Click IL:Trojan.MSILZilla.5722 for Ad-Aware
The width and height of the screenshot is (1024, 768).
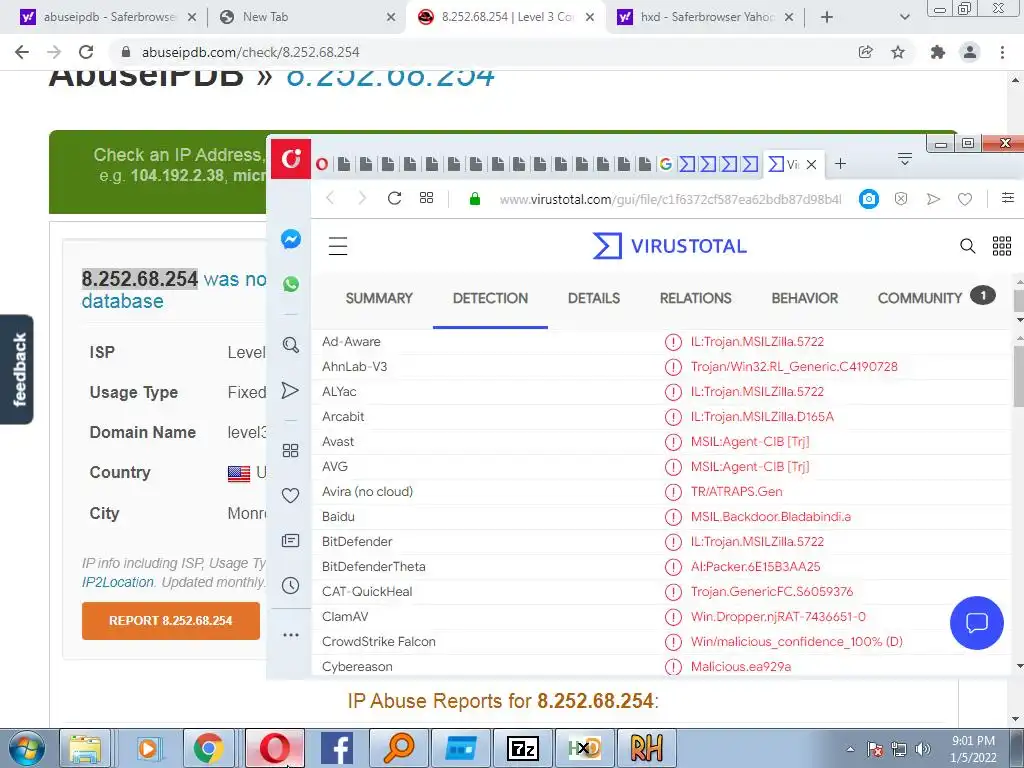tap(757, 342)
